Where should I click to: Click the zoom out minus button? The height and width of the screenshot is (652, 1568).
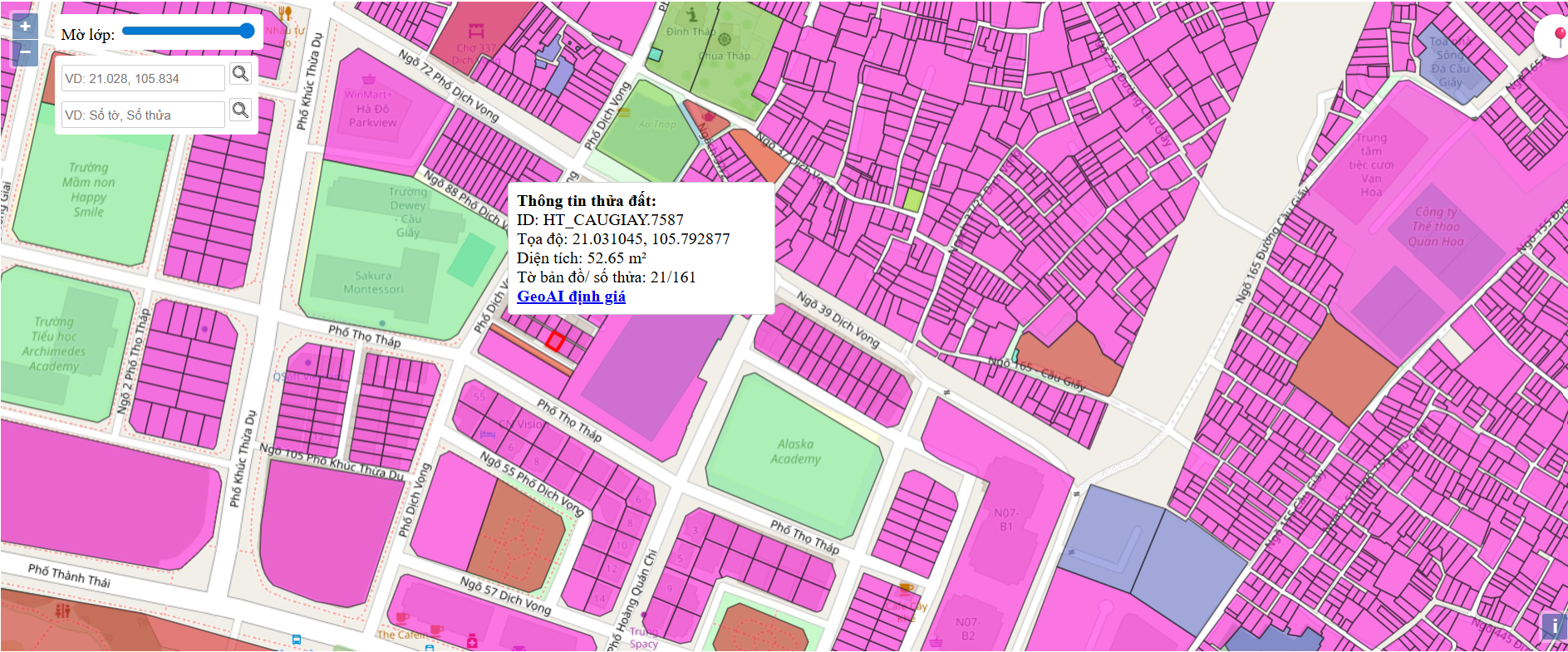25,52
